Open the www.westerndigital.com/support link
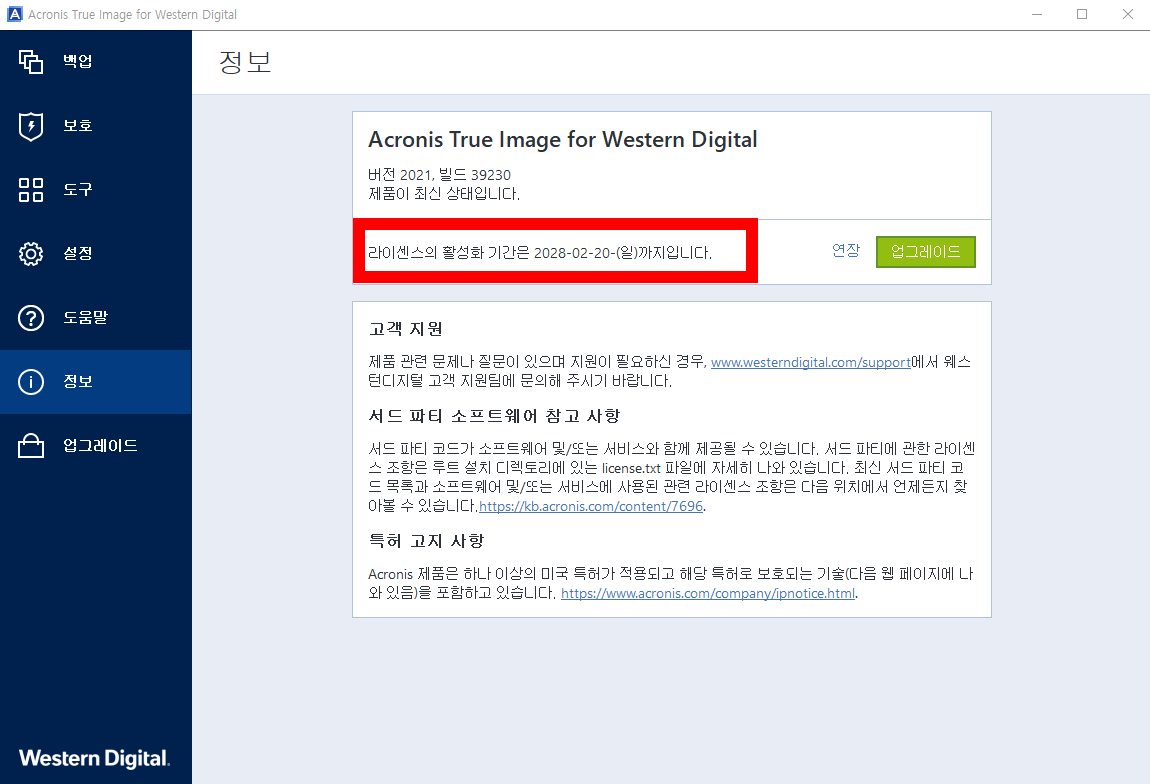1150x784 pixels. coord(810,362)
